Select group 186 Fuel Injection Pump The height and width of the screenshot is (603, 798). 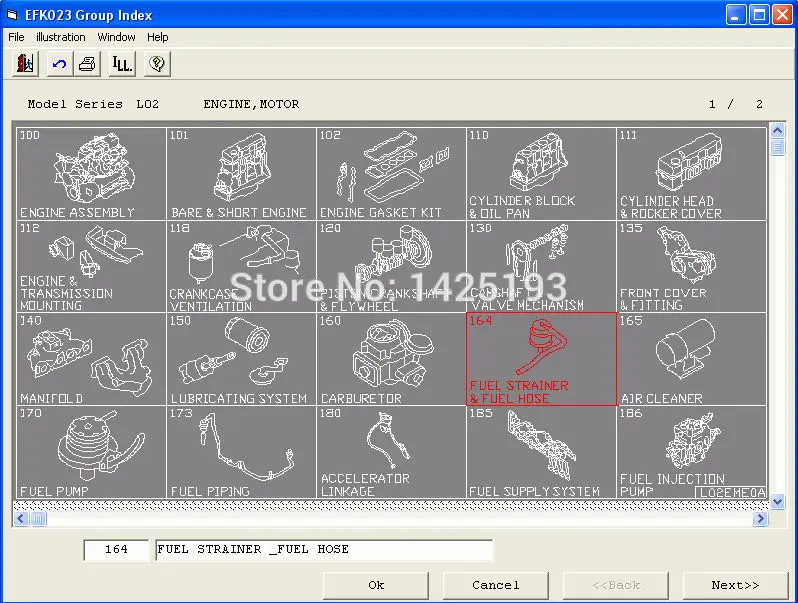692,452
